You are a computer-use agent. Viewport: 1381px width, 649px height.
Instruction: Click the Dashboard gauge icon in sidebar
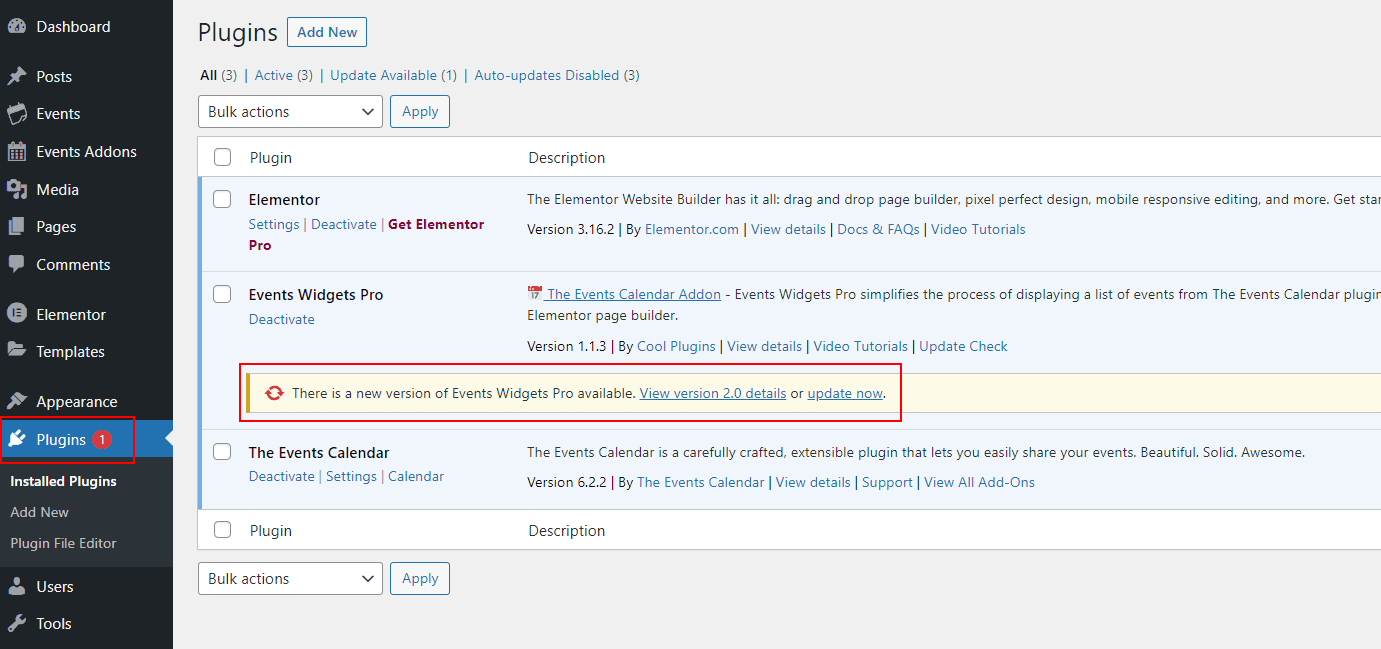pyautogui.click(x=17, y=27)
